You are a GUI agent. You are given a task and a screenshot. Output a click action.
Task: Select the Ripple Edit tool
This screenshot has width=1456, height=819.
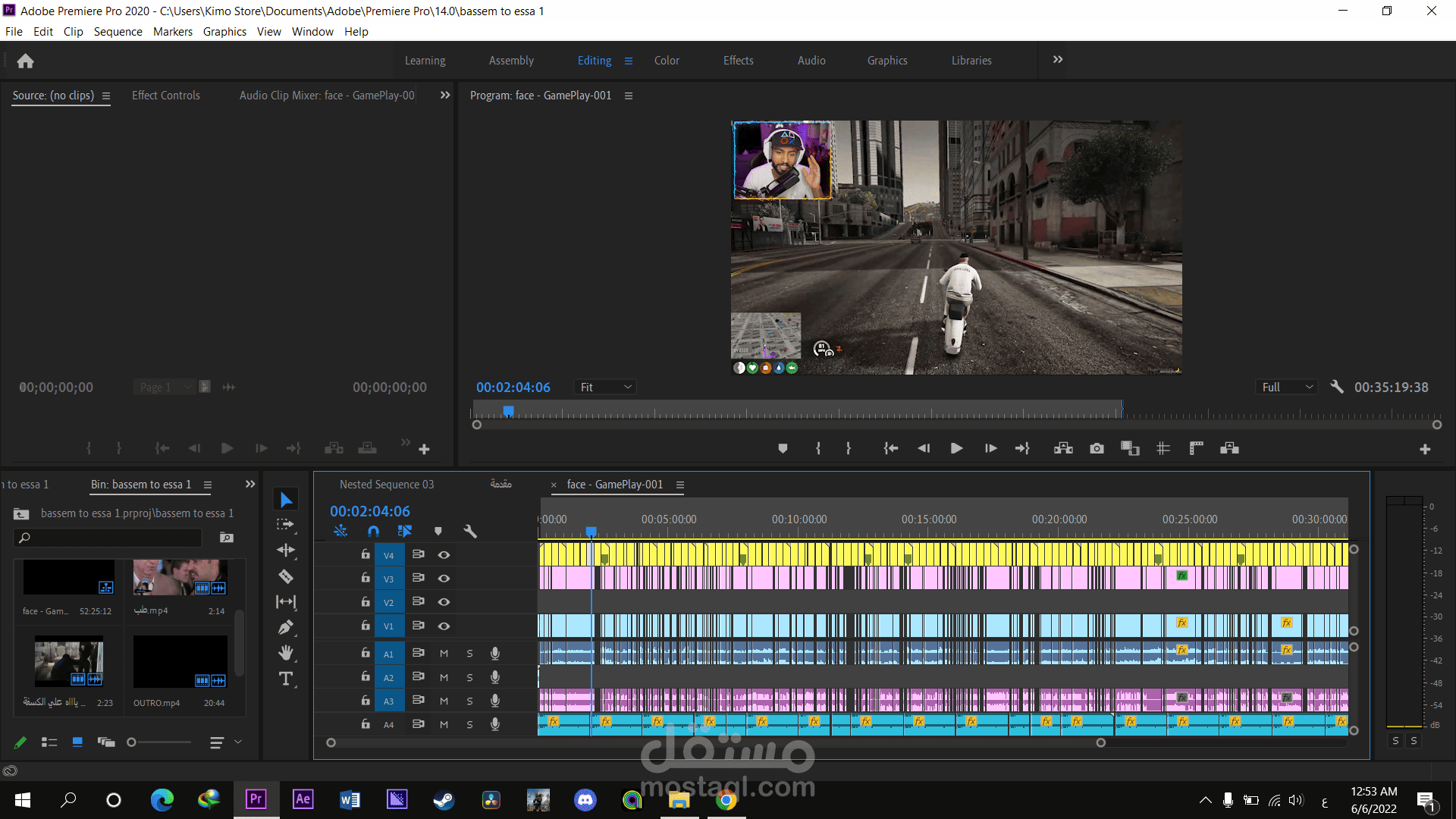pyautogui.click(x=286, y=551)
